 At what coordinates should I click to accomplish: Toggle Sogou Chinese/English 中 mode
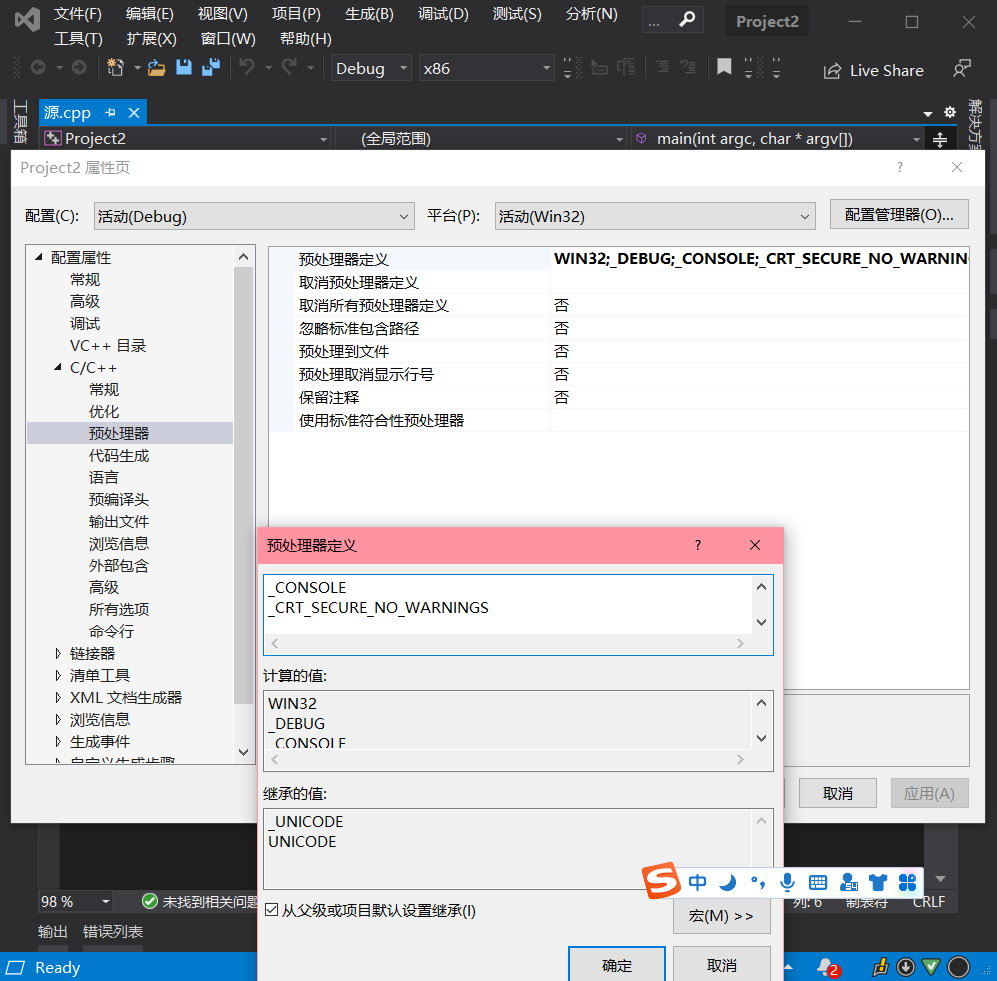pyautogui.click(x=698, y=882)
